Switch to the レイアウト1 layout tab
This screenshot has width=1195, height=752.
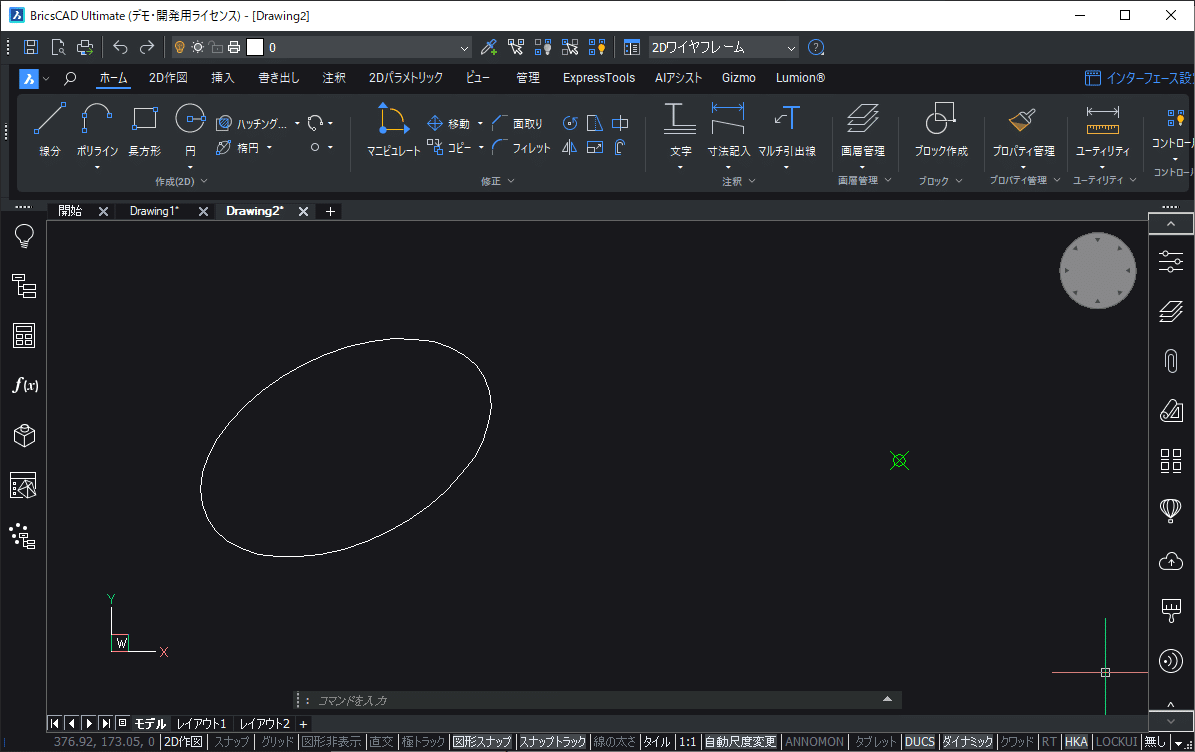(201, 724)
